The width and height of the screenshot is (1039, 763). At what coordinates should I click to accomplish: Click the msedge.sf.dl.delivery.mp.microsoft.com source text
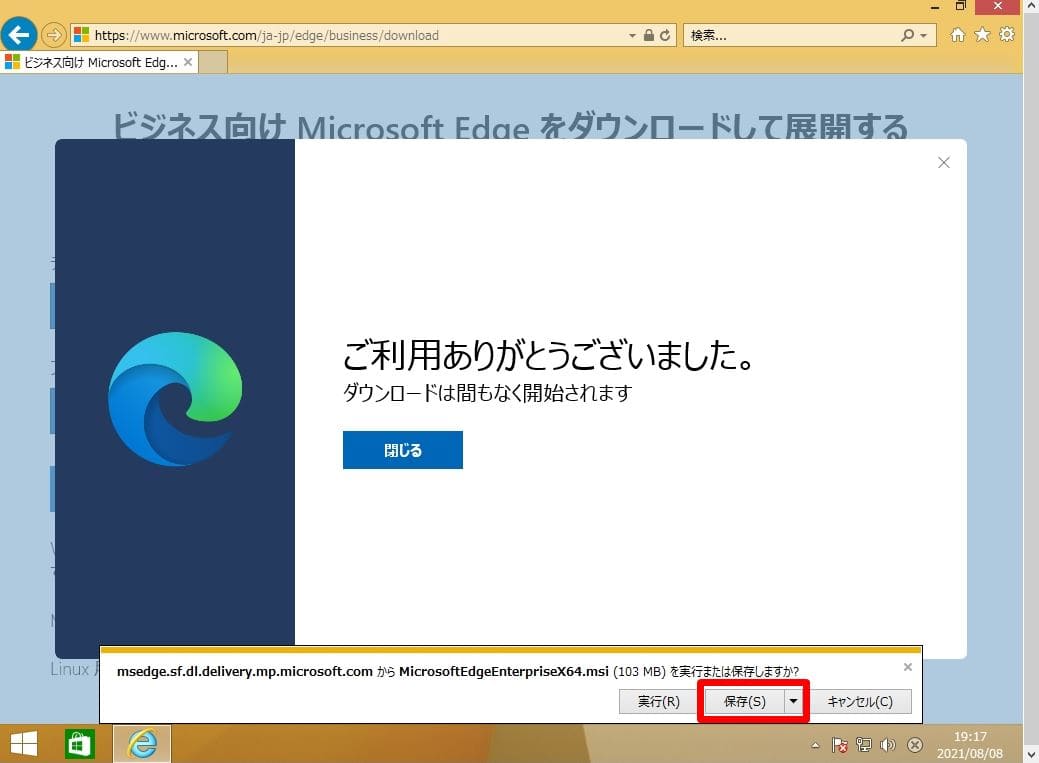click(x=245, y=672)
